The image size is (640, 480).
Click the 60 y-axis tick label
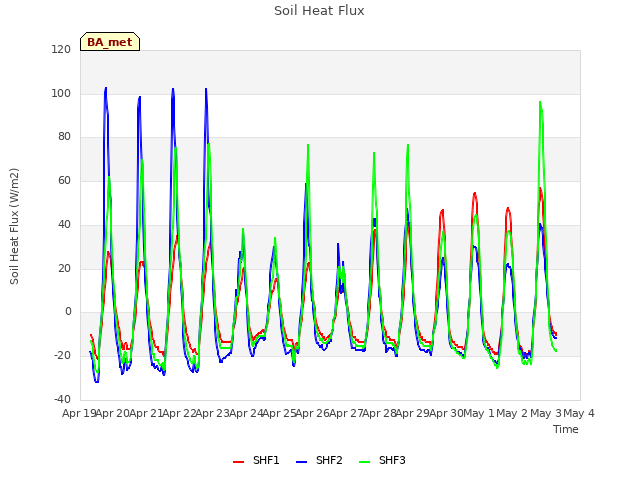pyautogui.click(x=64, y=180)
